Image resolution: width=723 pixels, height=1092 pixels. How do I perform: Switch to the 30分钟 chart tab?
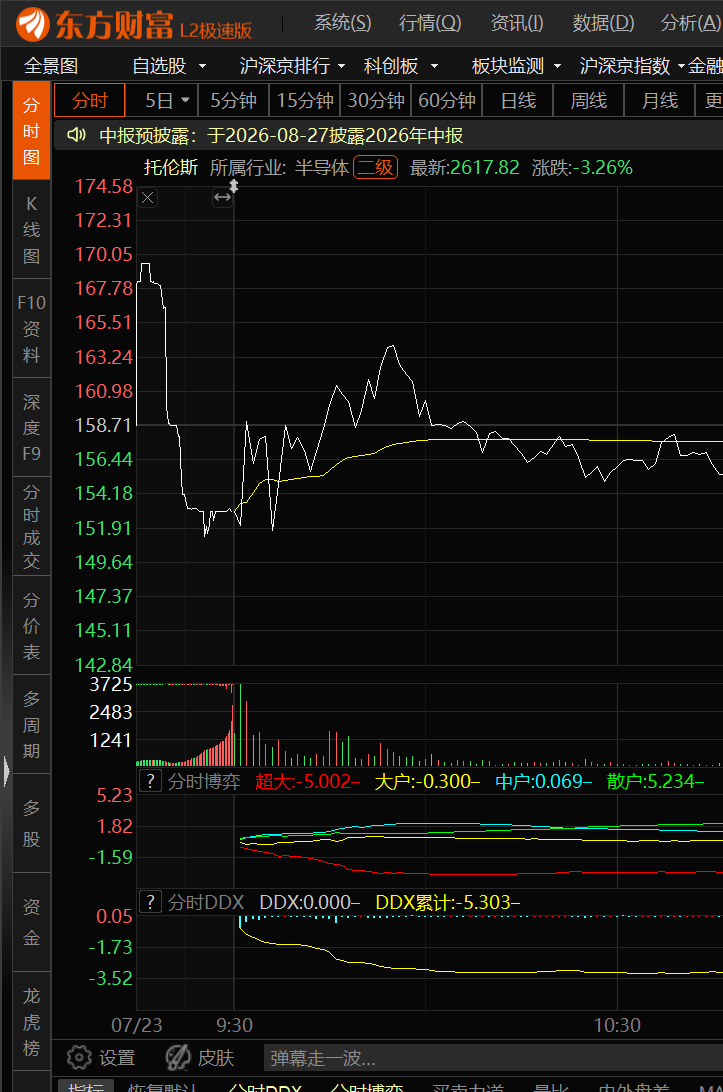(376, 101)
